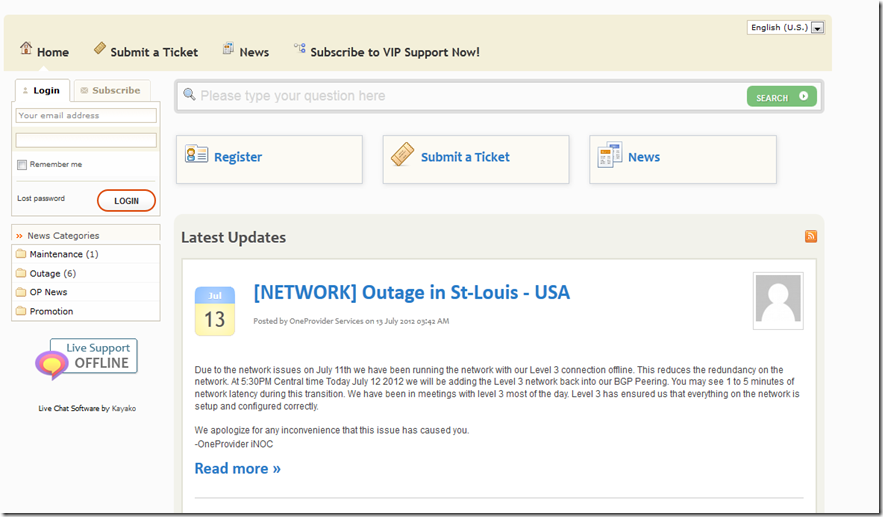Open Outage (6) news category
The height and width of the screenshot is (517, 883).
52,273
